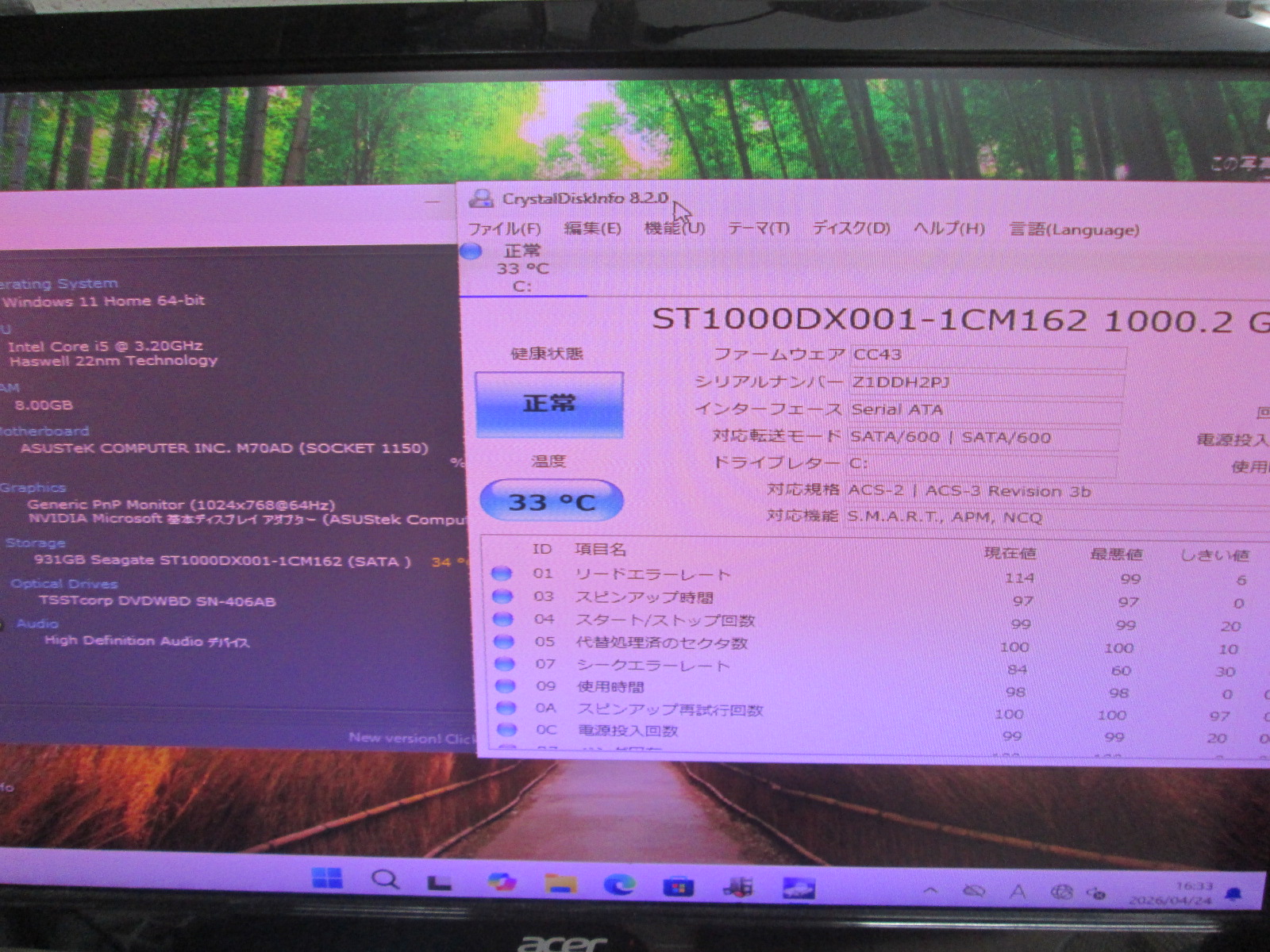
Task: Expand the hidden system tray icons chevron
Action: pyautogui.click(x=929, y=891)
